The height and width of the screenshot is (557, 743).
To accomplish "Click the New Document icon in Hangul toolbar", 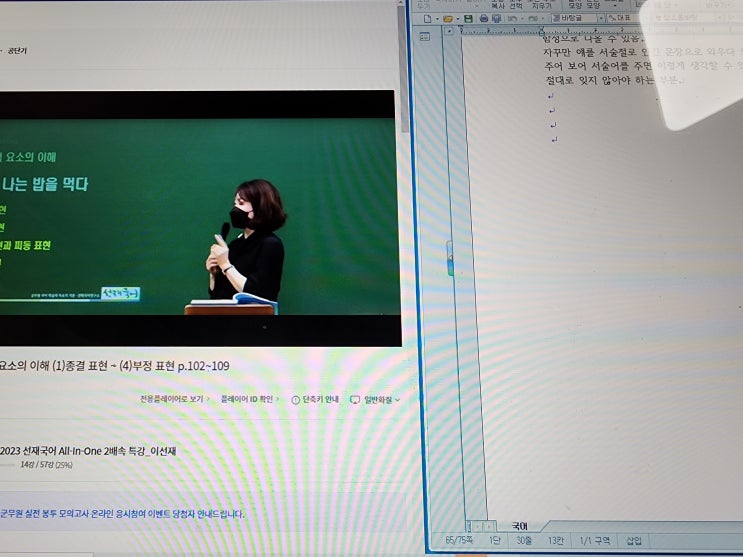I will pos(427,19).
